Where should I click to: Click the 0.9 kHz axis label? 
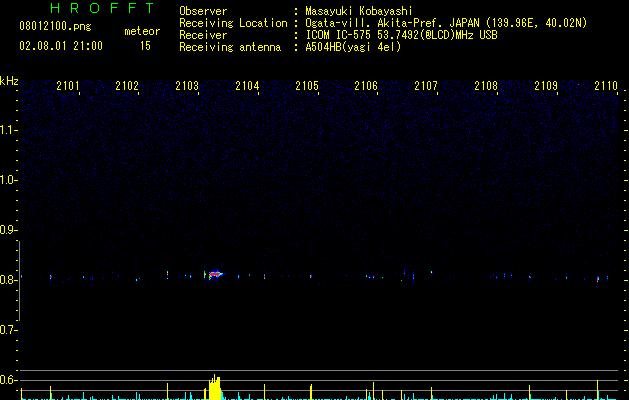(x=8, y=230)
